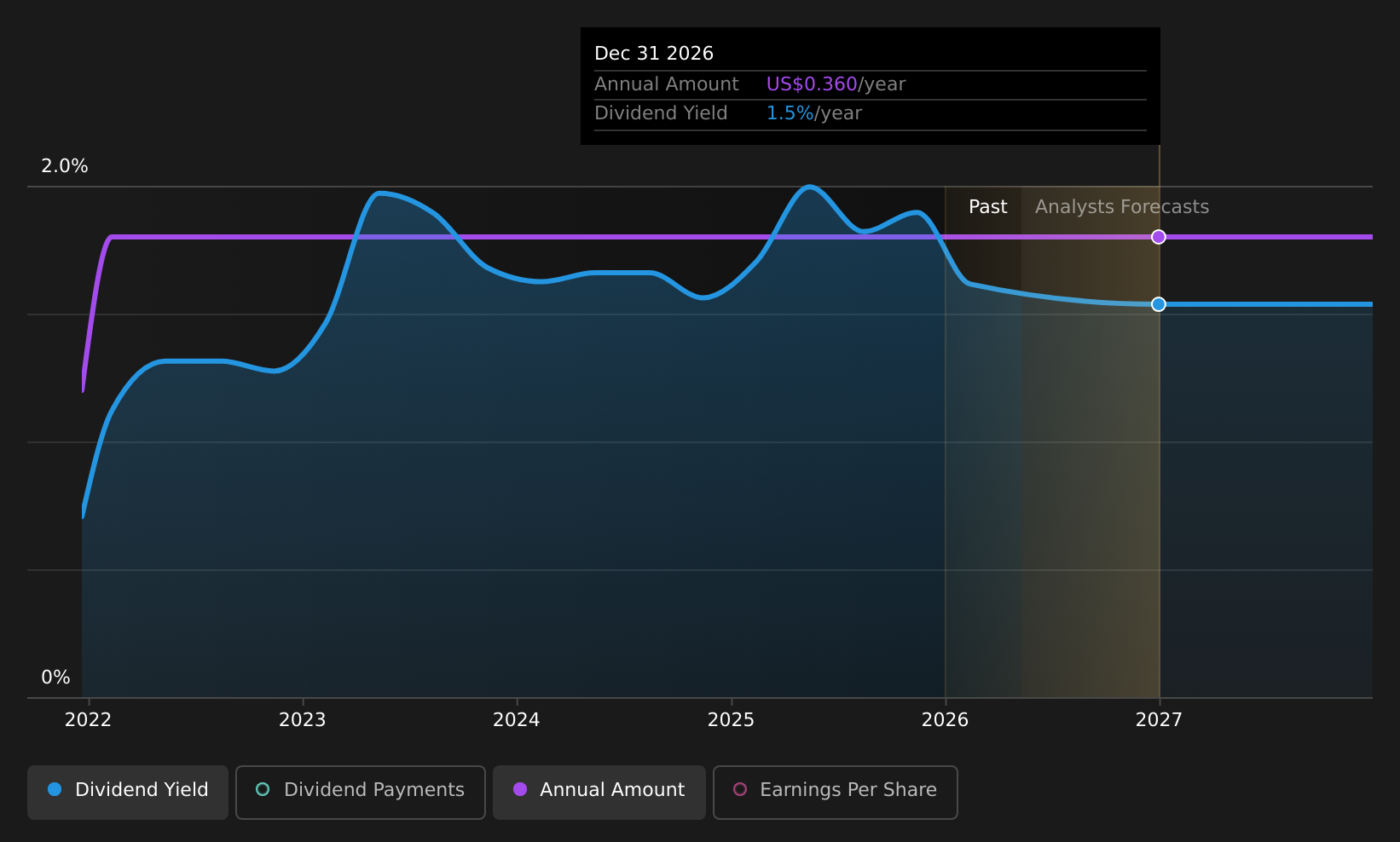Select purple Annual Amount marker at 2027
Screen dimensions: 1400x842
coord(1159,237)
